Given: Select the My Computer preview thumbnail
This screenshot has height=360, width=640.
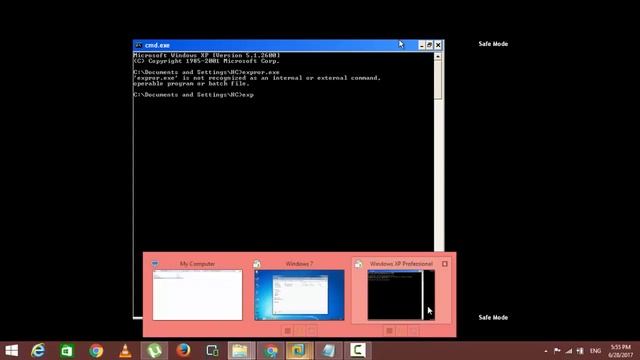Looking at the screenshot, I should point(198,295).
